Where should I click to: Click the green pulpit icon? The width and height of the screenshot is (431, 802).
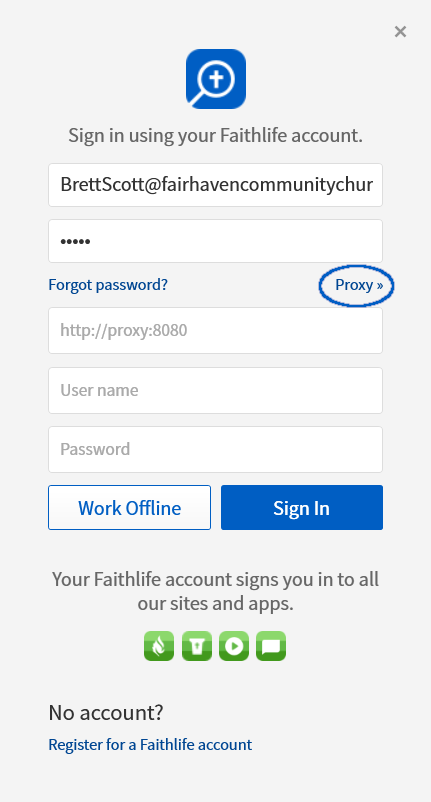click(x=197, y=646)
